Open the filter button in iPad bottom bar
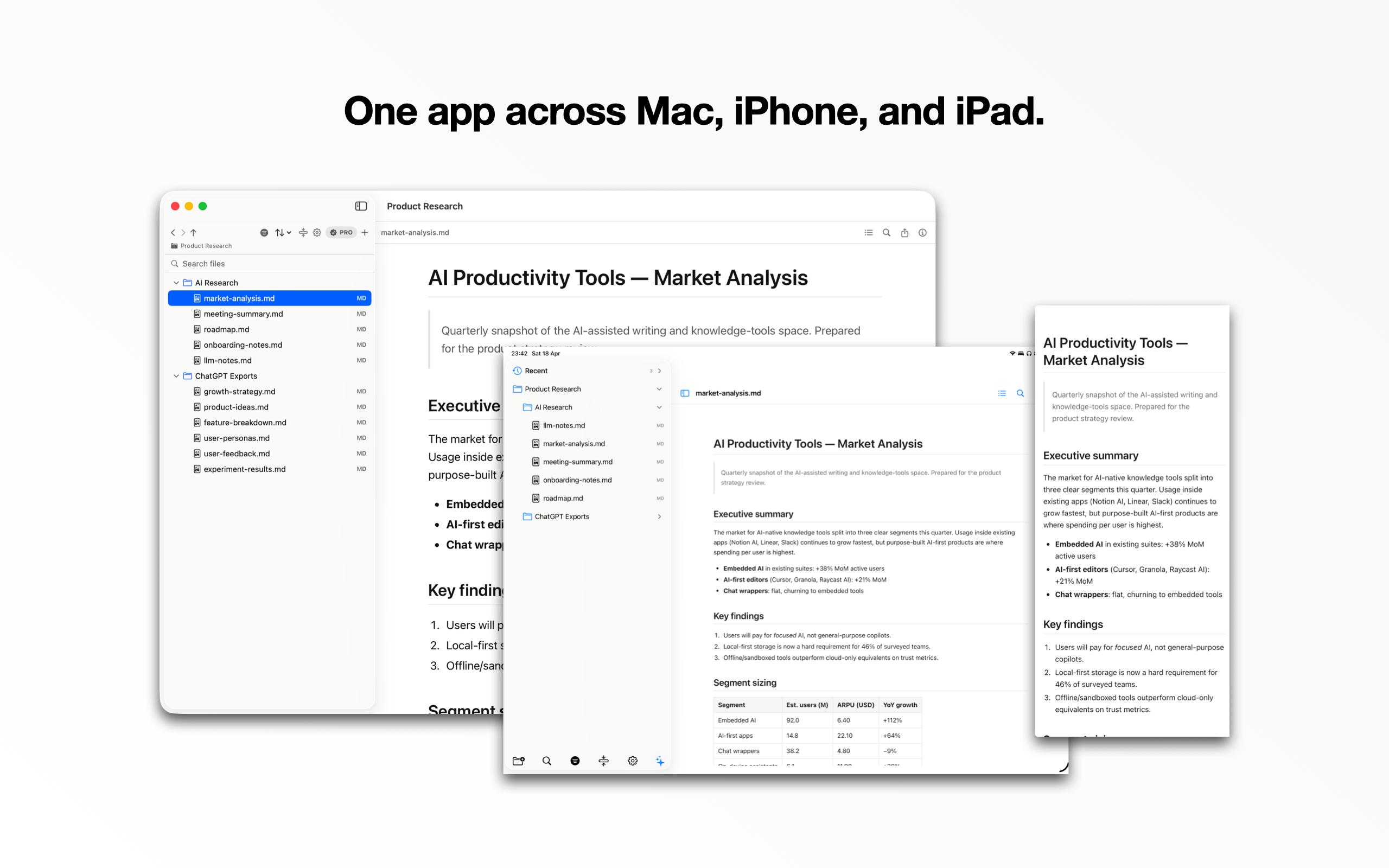Viewport: 1389px width, 868px height. pyautogui.click(x=575, y=761)
